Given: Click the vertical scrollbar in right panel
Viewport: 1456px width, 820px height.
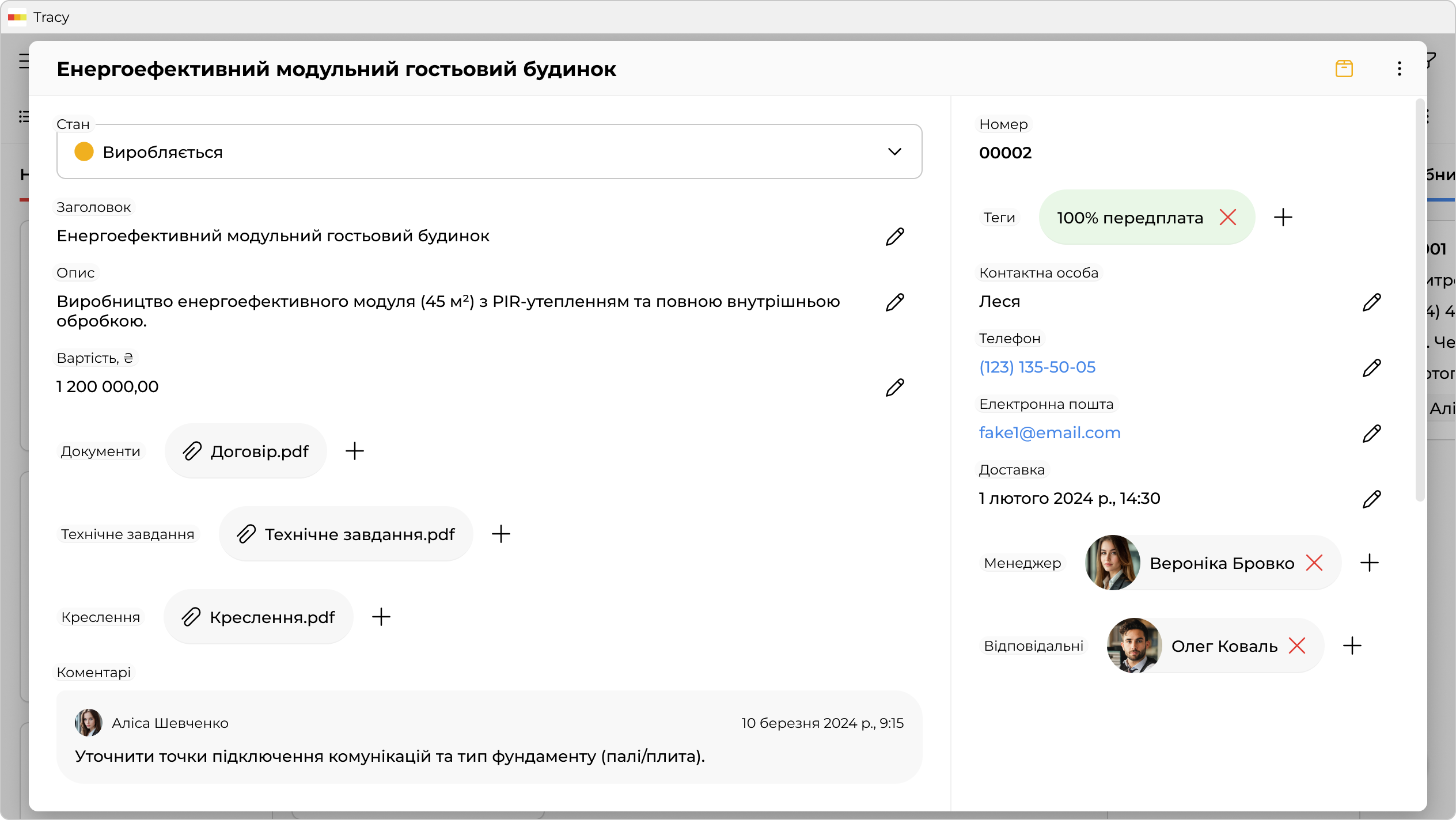Looking at the screenshot, I should click(1420, 299).
